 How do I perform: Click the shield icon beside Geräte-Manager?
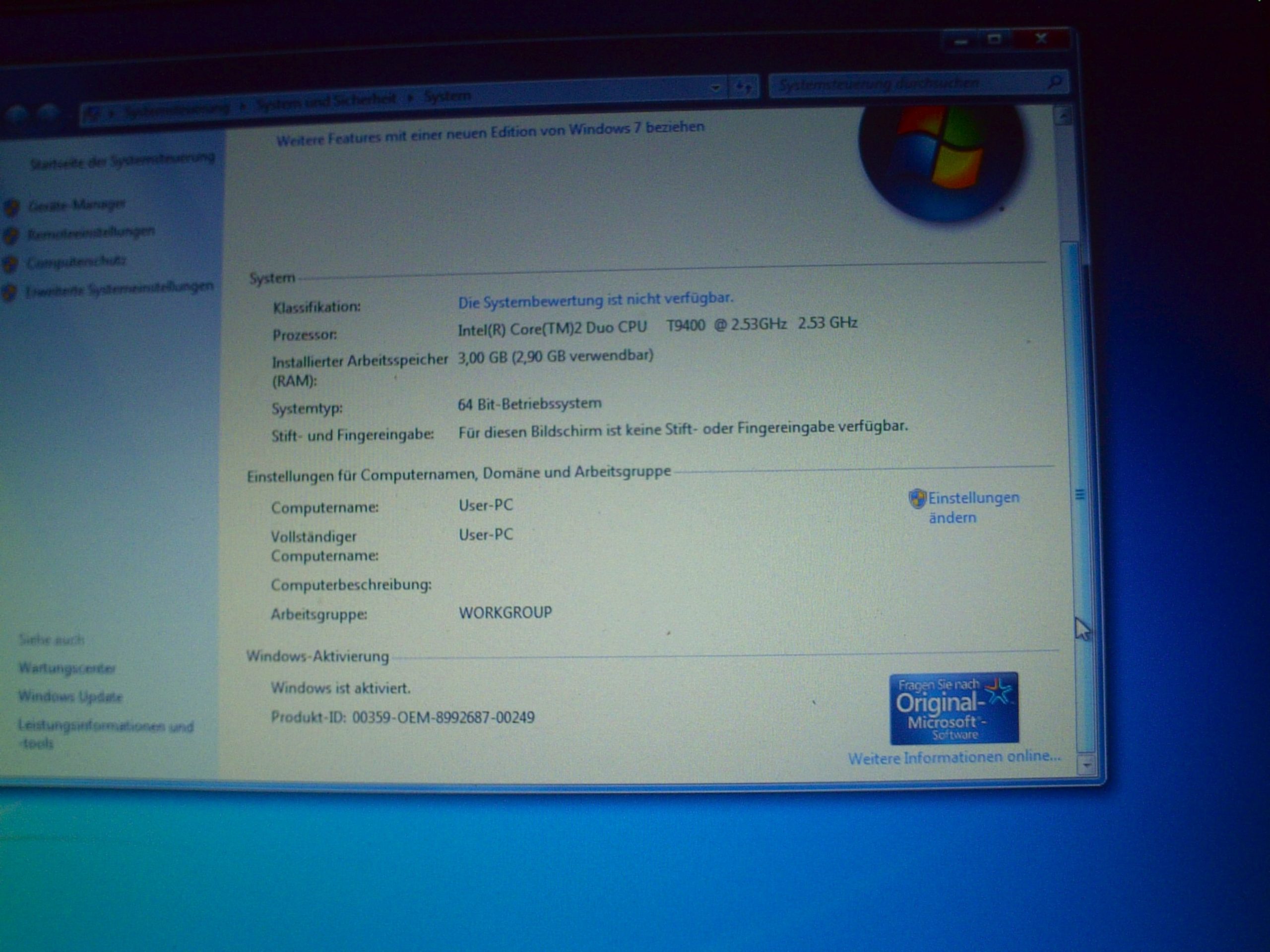[x=11, y=207]
